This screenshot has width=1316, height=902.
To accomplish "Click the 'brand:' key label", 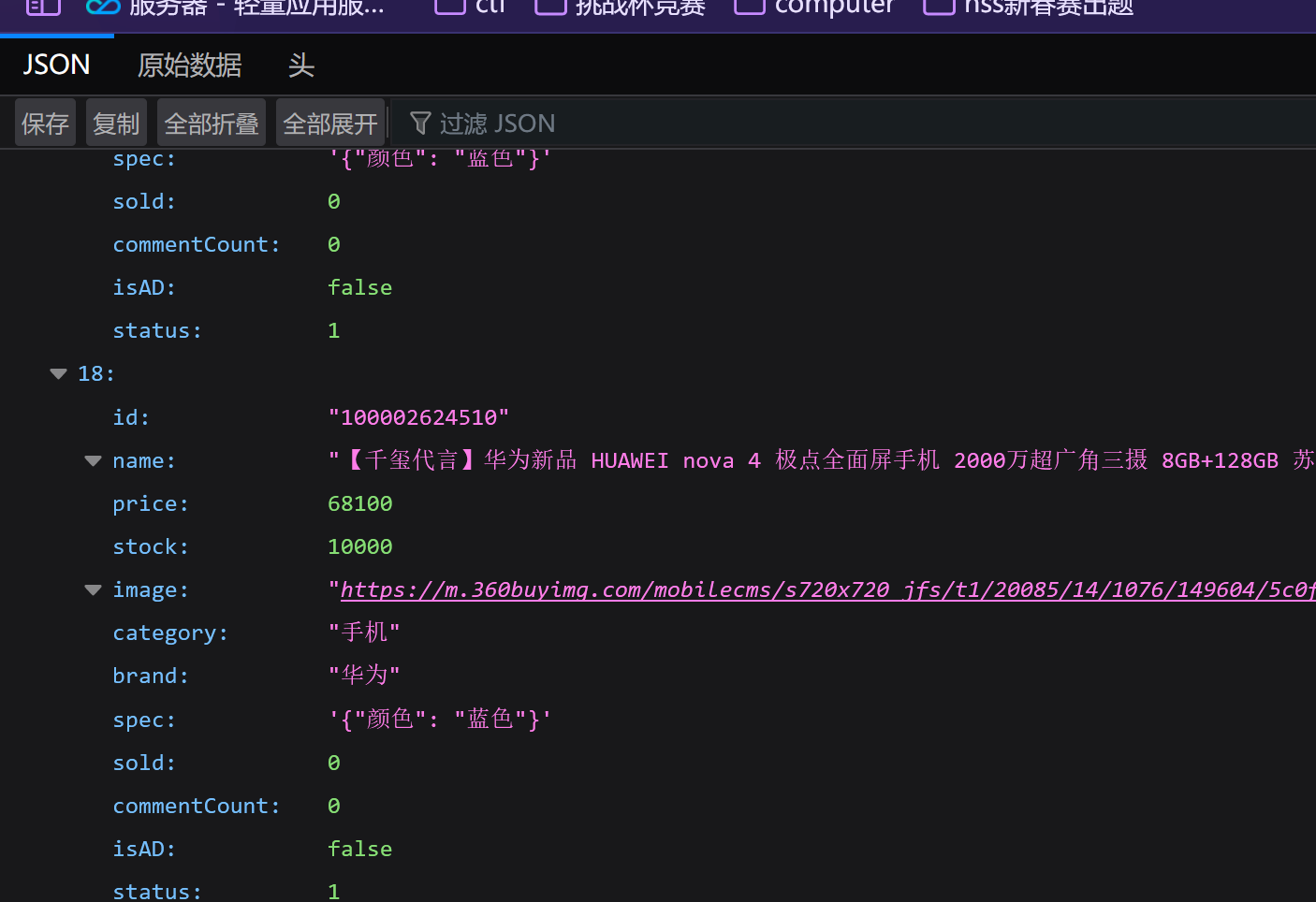I will [151, 676].
